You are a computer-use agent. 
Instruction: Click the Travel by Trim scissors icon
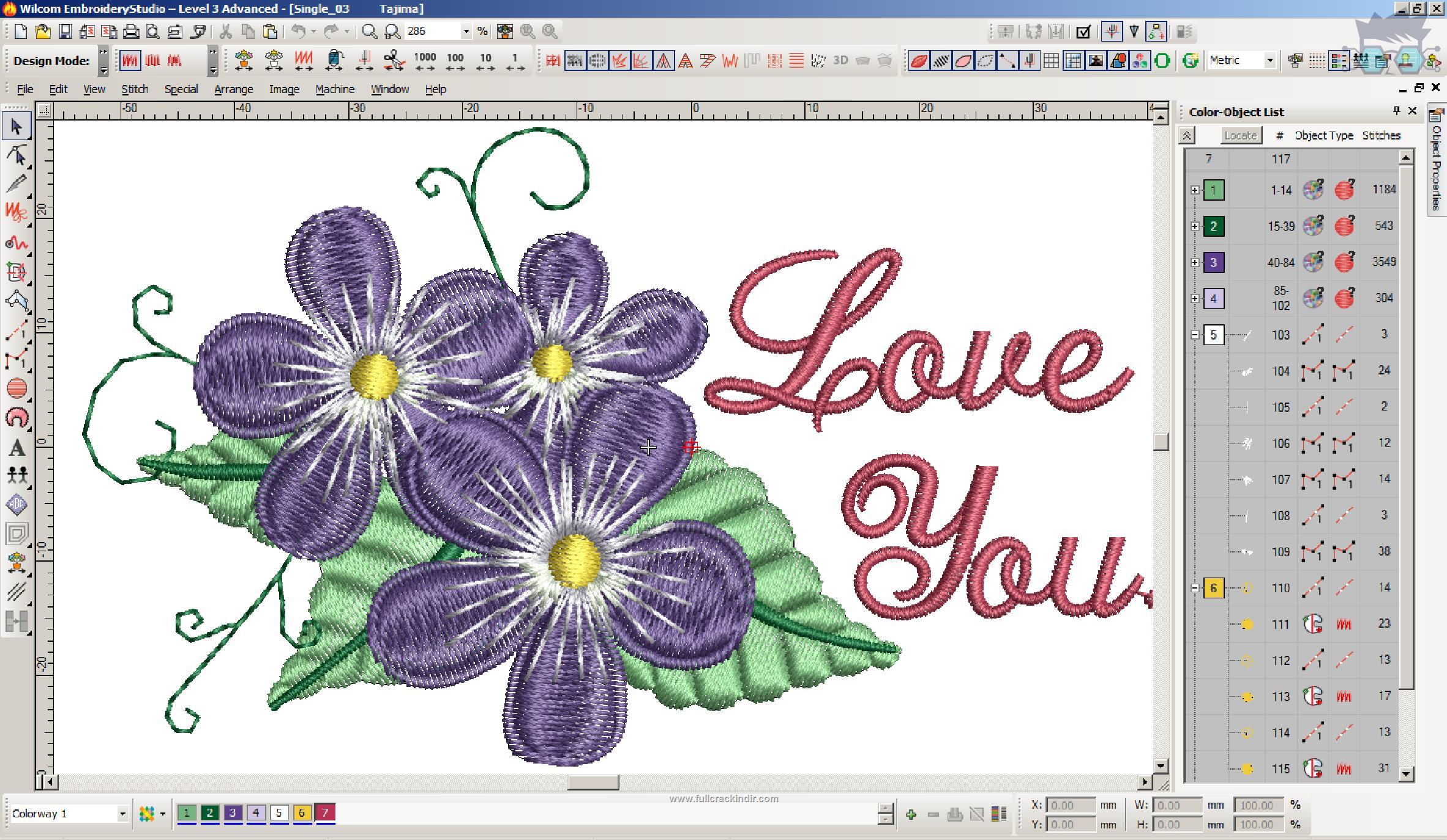coord(394,61)
